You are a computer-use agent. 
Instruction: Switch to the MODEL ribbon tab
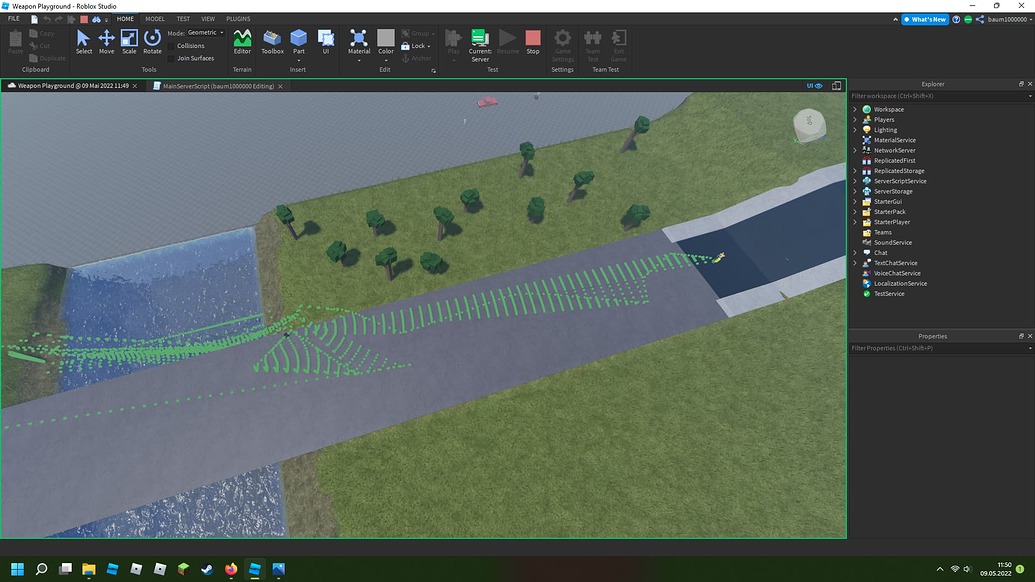tap(155, 18)
